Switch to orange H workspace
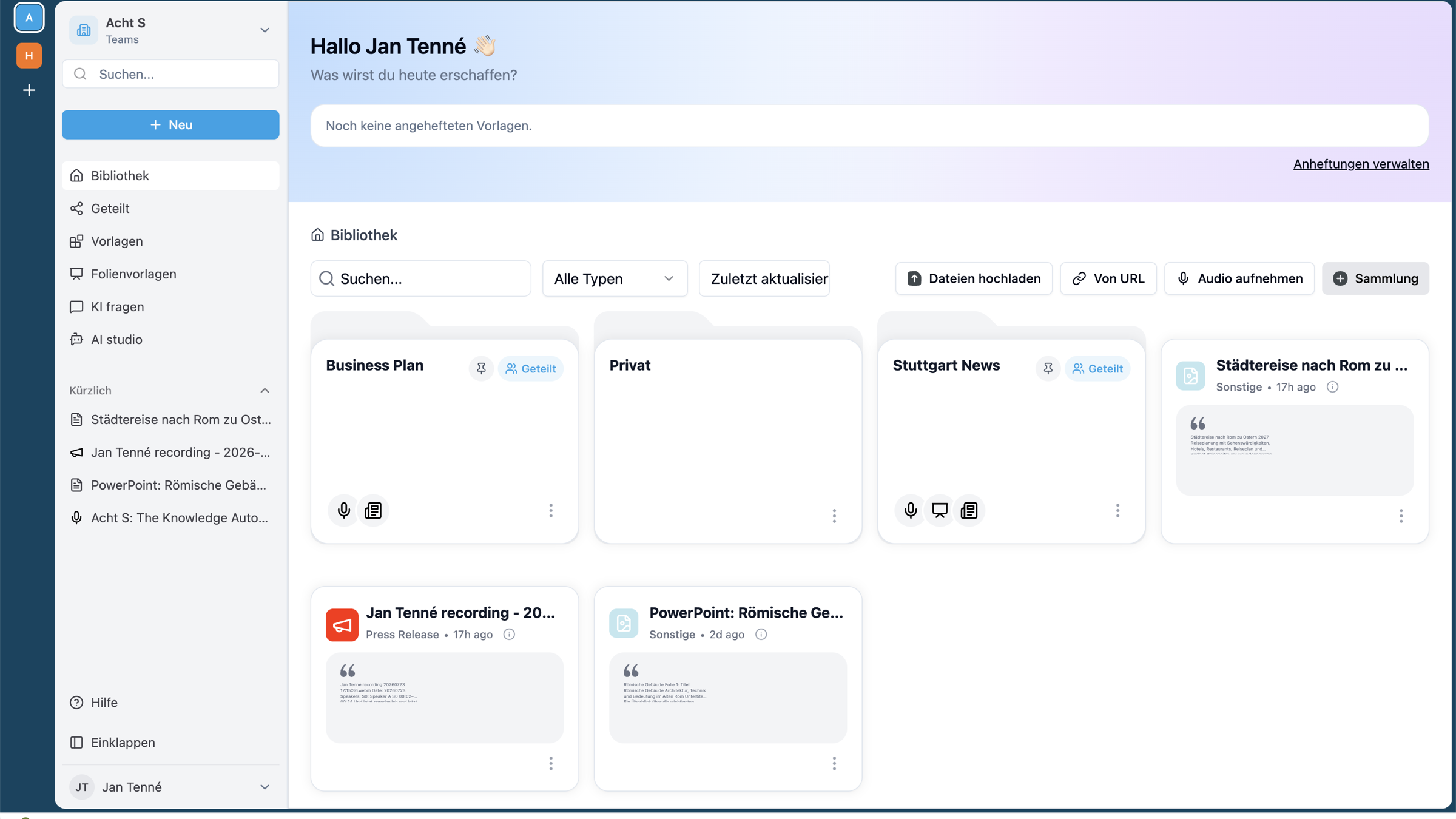Viewport: 1456px width, 819px height. (29, 56)
